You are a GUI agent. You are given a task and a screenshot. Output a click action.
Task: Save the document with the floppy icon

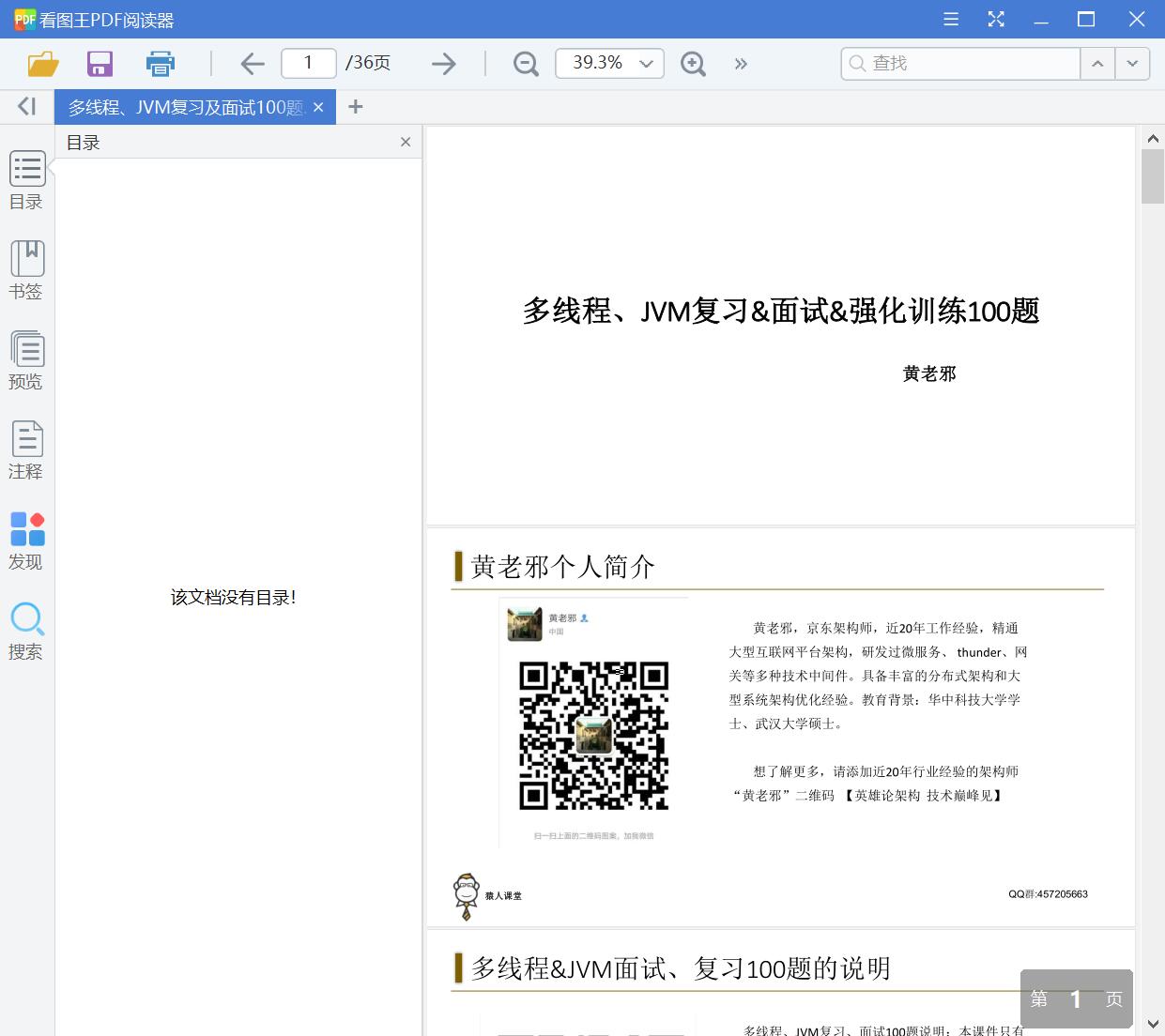tap(100, 64)
